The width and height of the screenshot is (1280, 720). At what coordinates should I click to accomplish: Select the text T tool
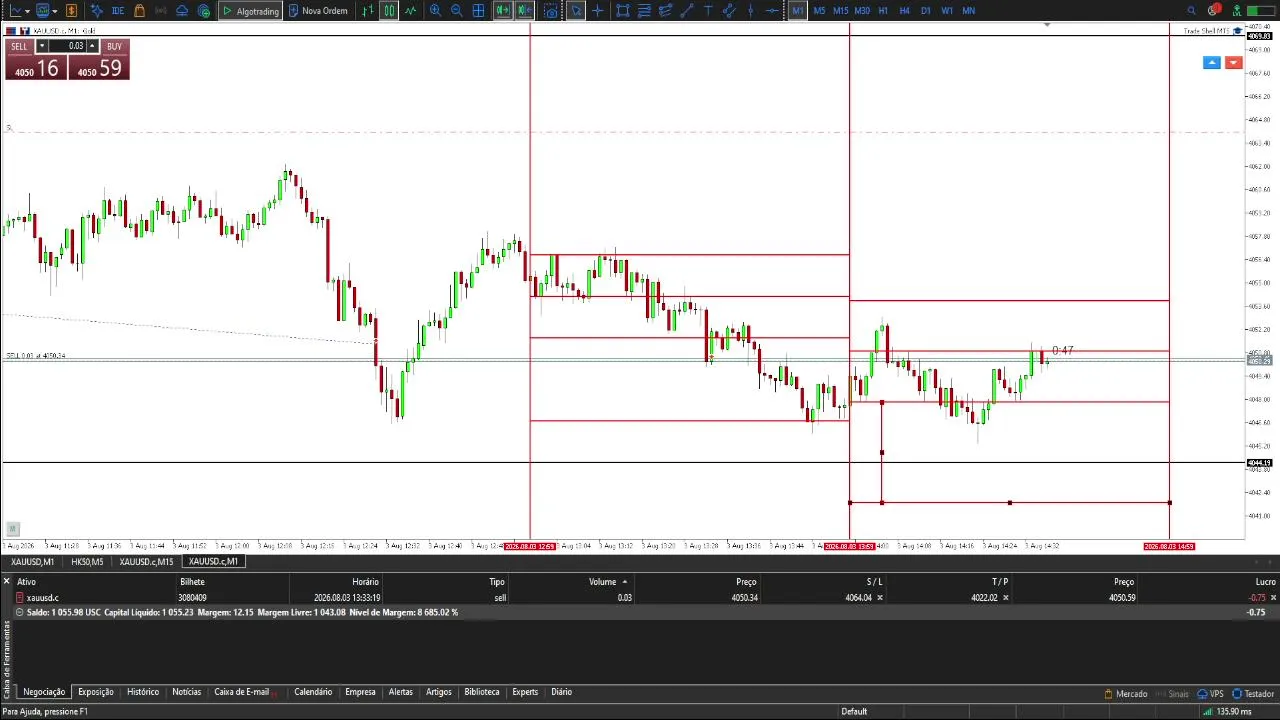(x=708, y=10)
